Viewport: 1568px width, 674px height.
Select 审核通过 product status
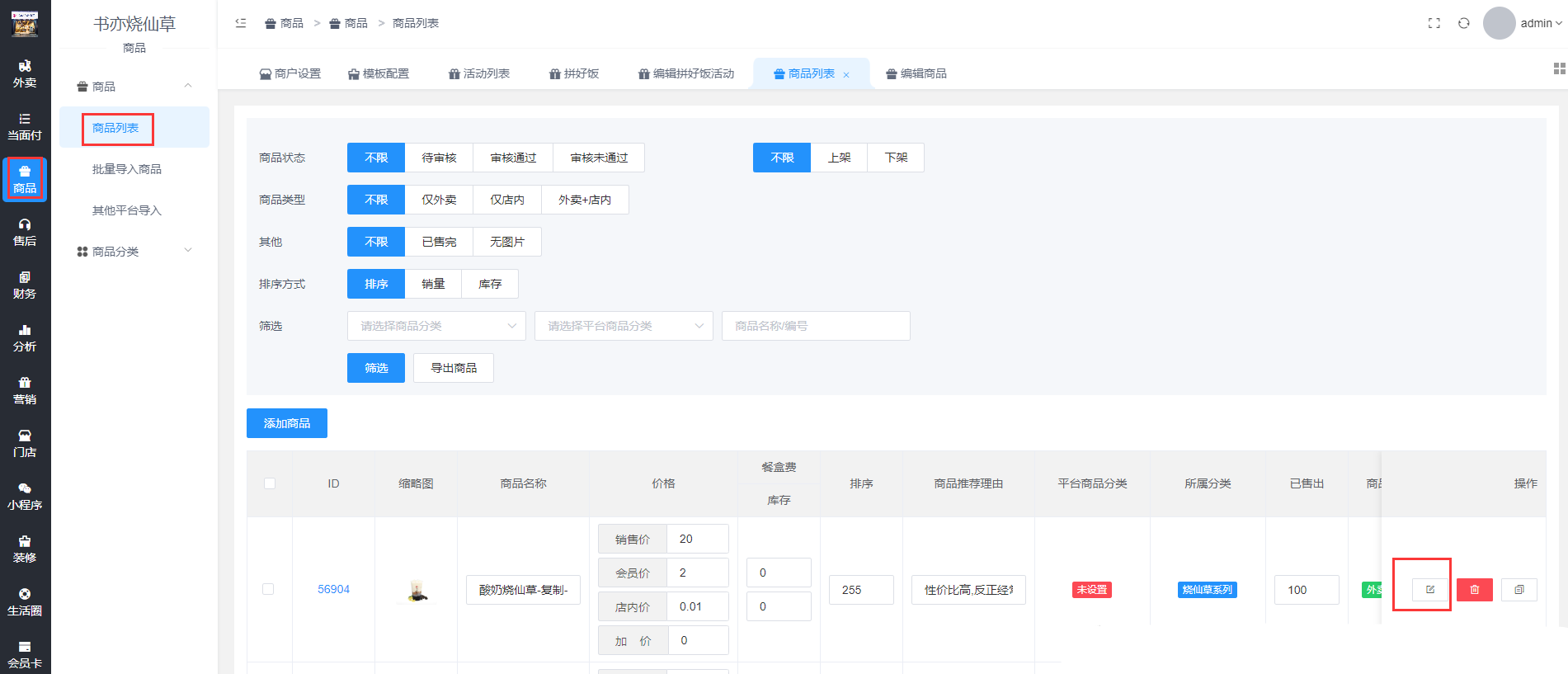[x=513, y=158]
